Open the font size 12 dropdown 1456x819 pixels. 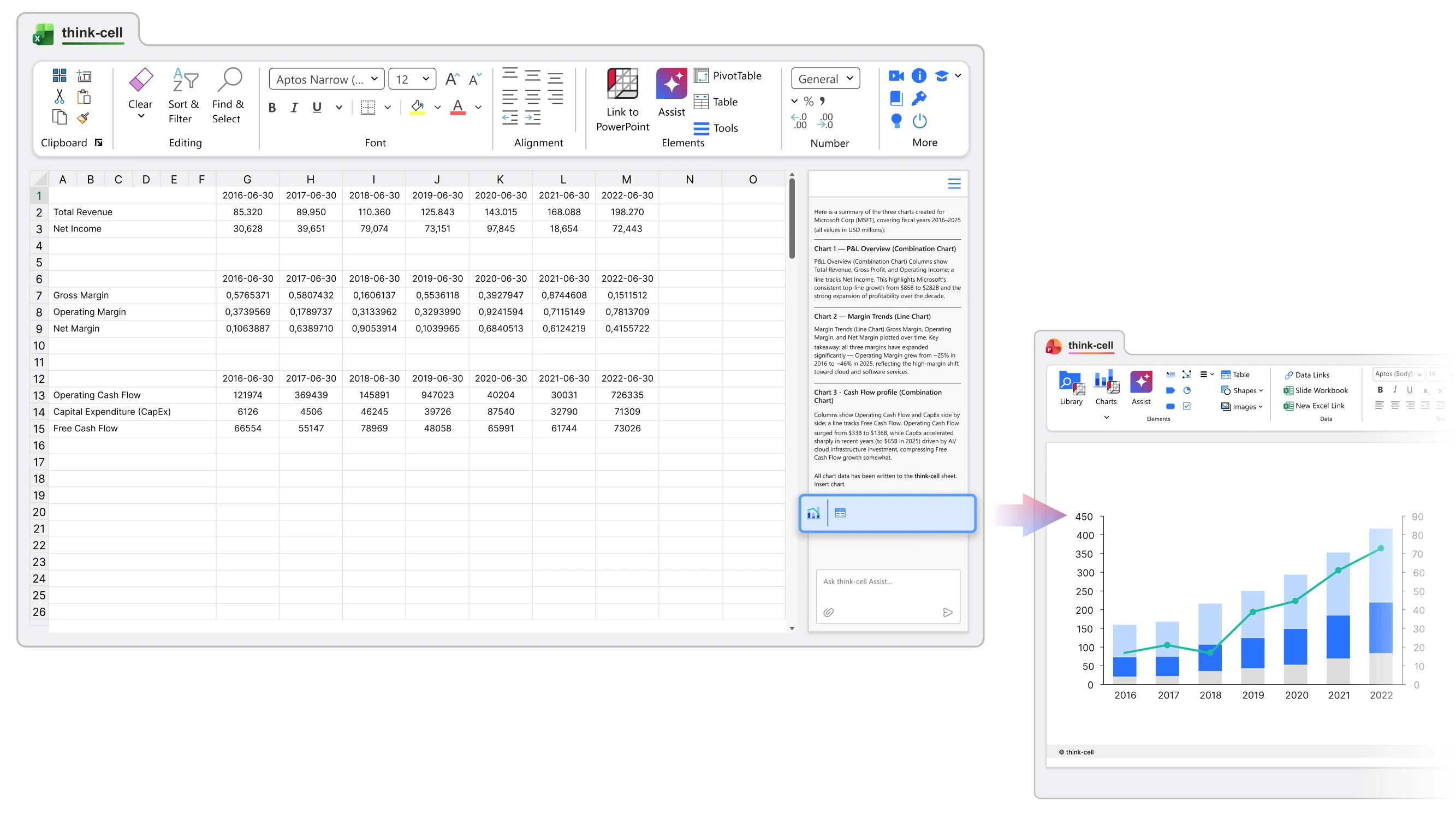(413, 79)
